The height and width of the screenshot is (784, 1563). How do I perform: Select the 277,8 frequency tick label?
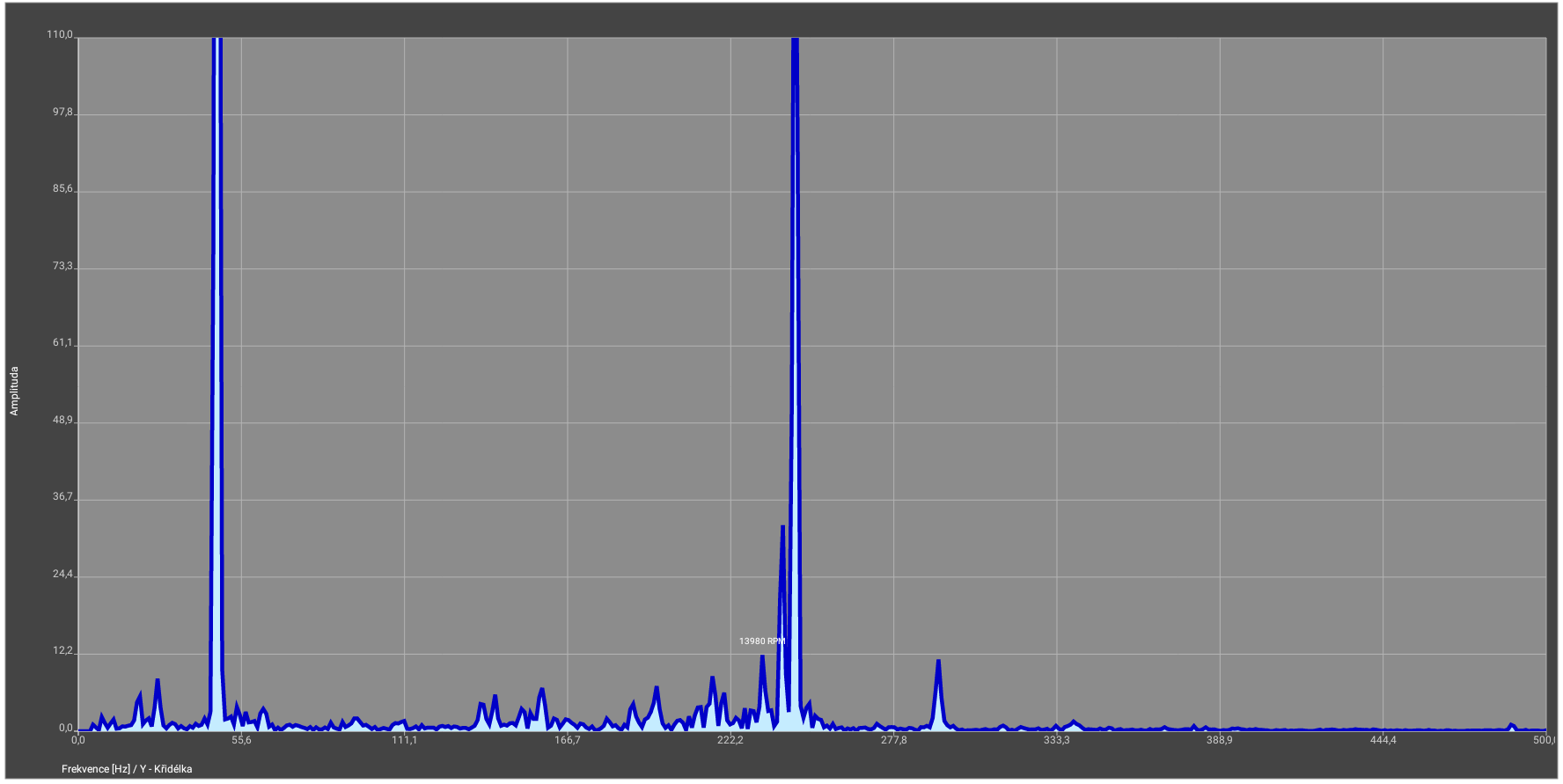click(x=893, y=740)
